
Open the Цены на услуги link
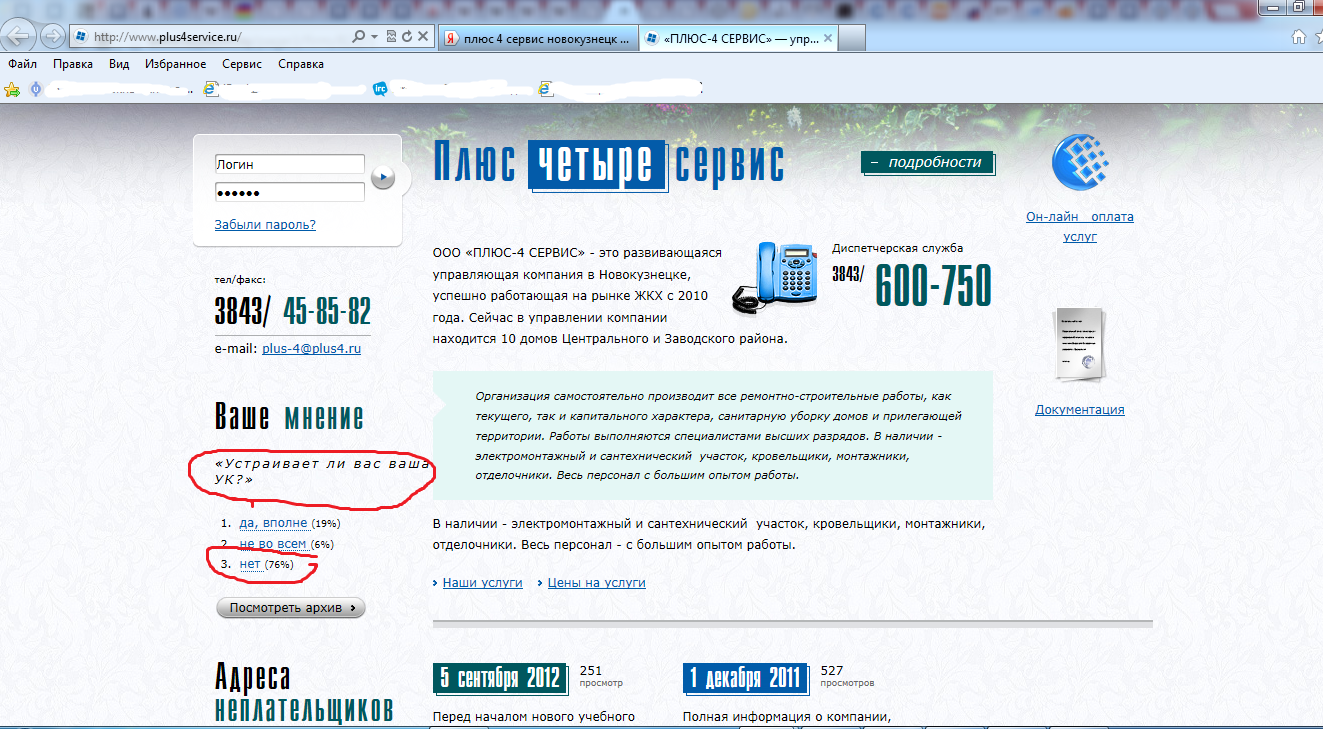[596, 582]
